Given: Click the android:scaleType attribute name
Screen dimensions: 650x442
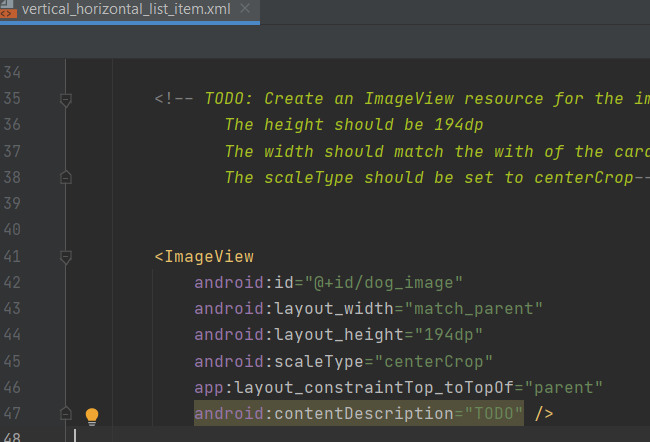Looking at the screenshot, I should pos(279,362).
